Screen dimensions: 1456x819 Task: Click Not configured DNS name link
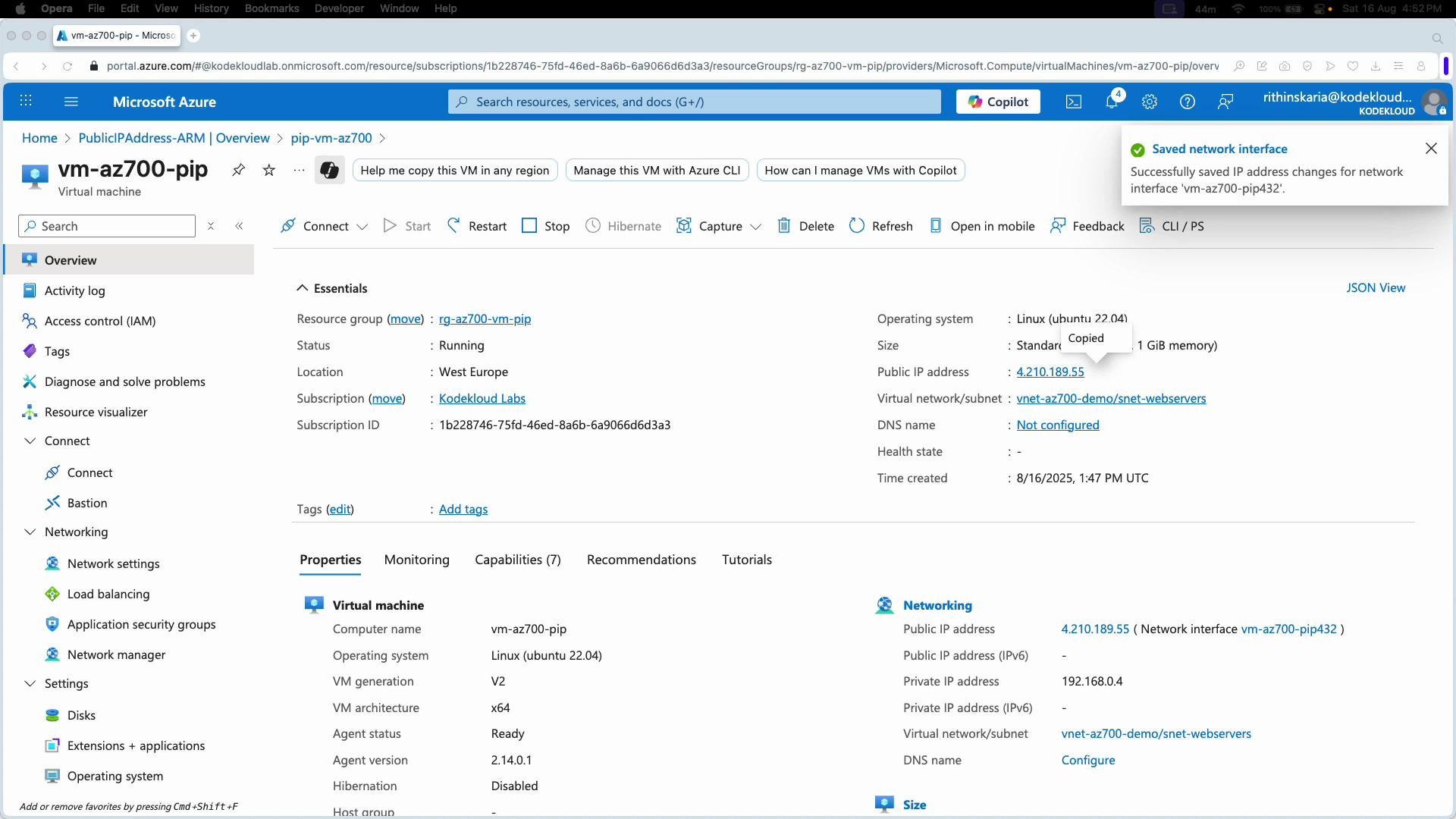pyautogui.click(x=1058, y=425)
